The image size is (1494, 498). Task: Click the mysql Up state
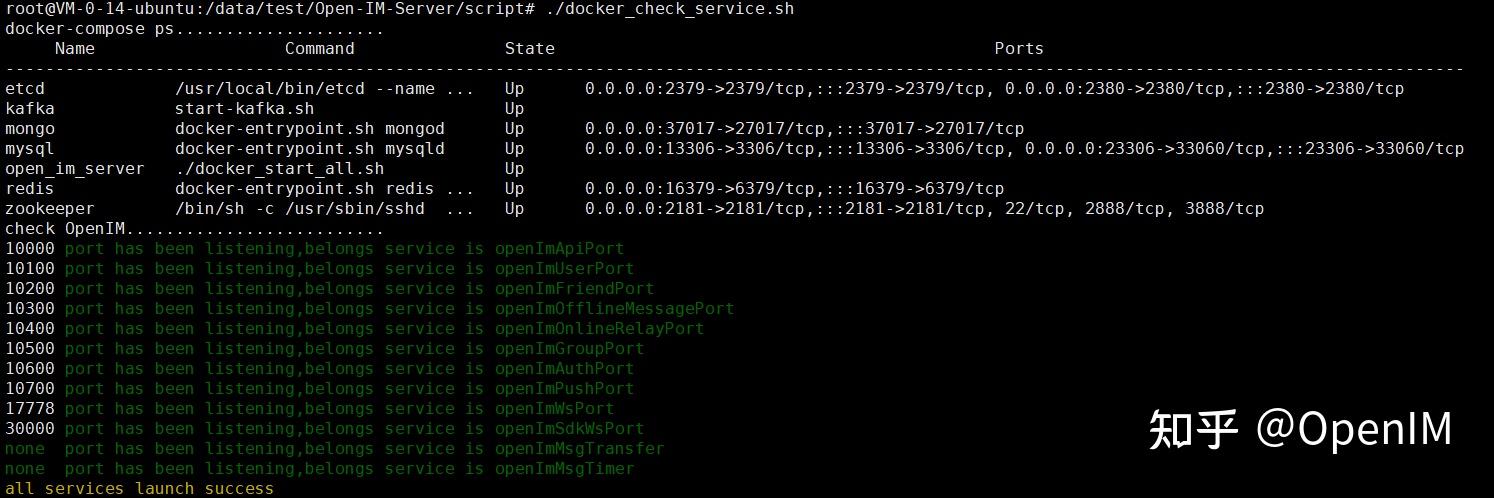tap(514, 149)
